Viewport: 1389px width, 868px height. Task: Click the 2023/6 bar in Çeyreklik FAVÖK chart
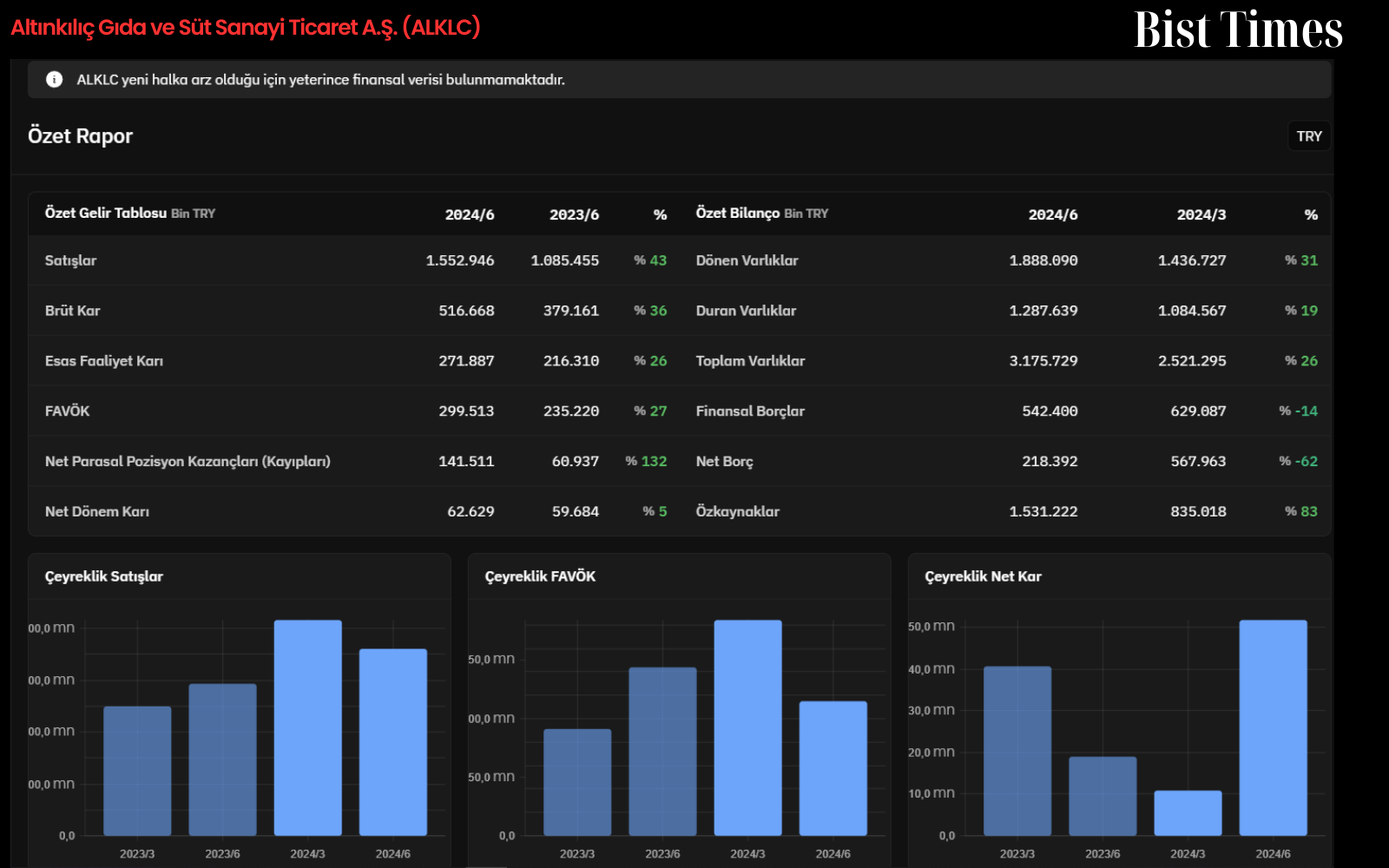[x=662, y=751]
